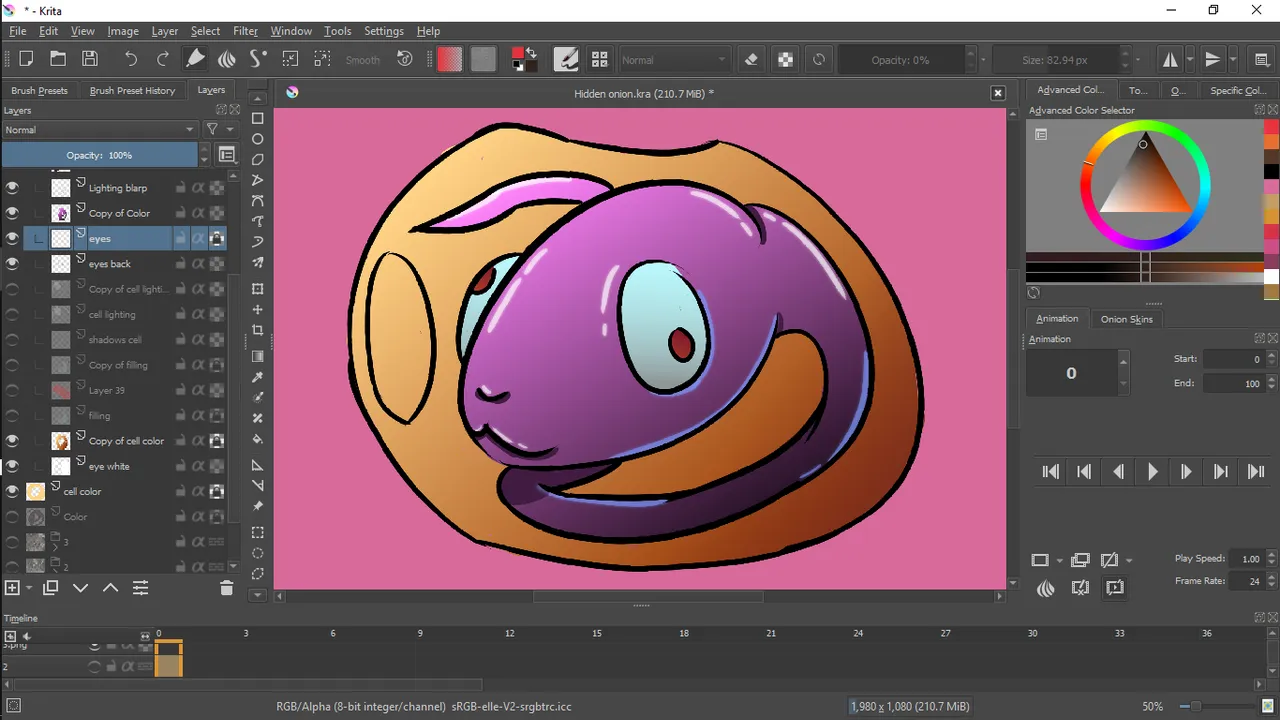Open layer thumbnail size options button
The width and height of the screenshot is (1280, 720).
pyautogui.click(x=227, y=155)
